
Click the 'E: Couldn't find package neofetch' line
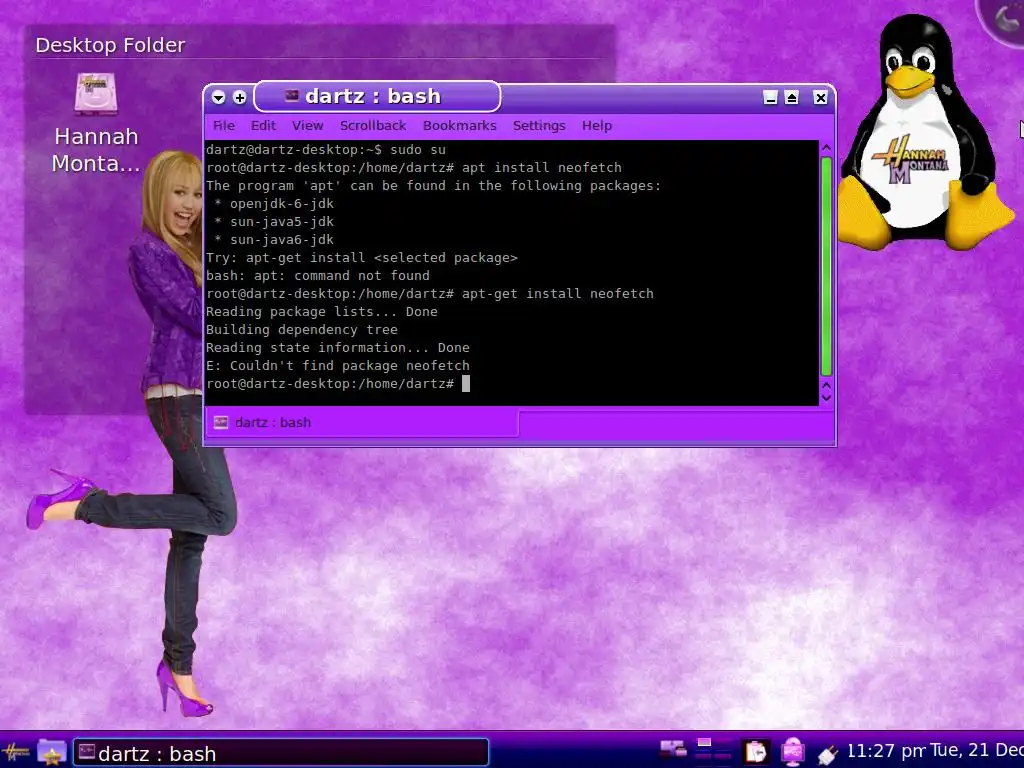[338, 366]
